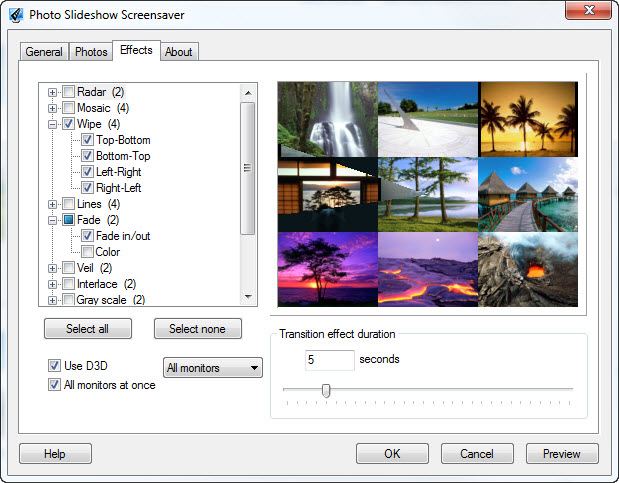Click the Preview button
The height and width of the screenshot is (483, 619).
[561, 454]
